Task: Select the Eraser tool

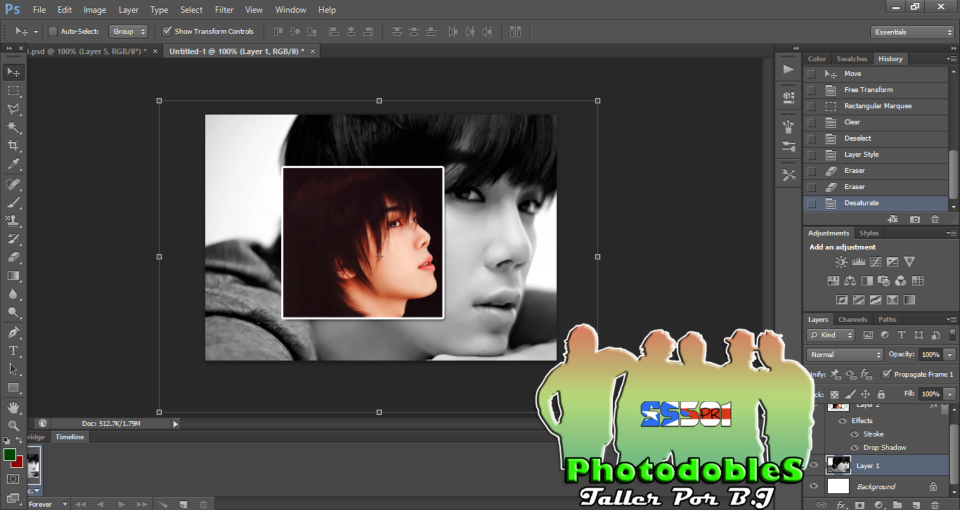Action: coord(13,257)
